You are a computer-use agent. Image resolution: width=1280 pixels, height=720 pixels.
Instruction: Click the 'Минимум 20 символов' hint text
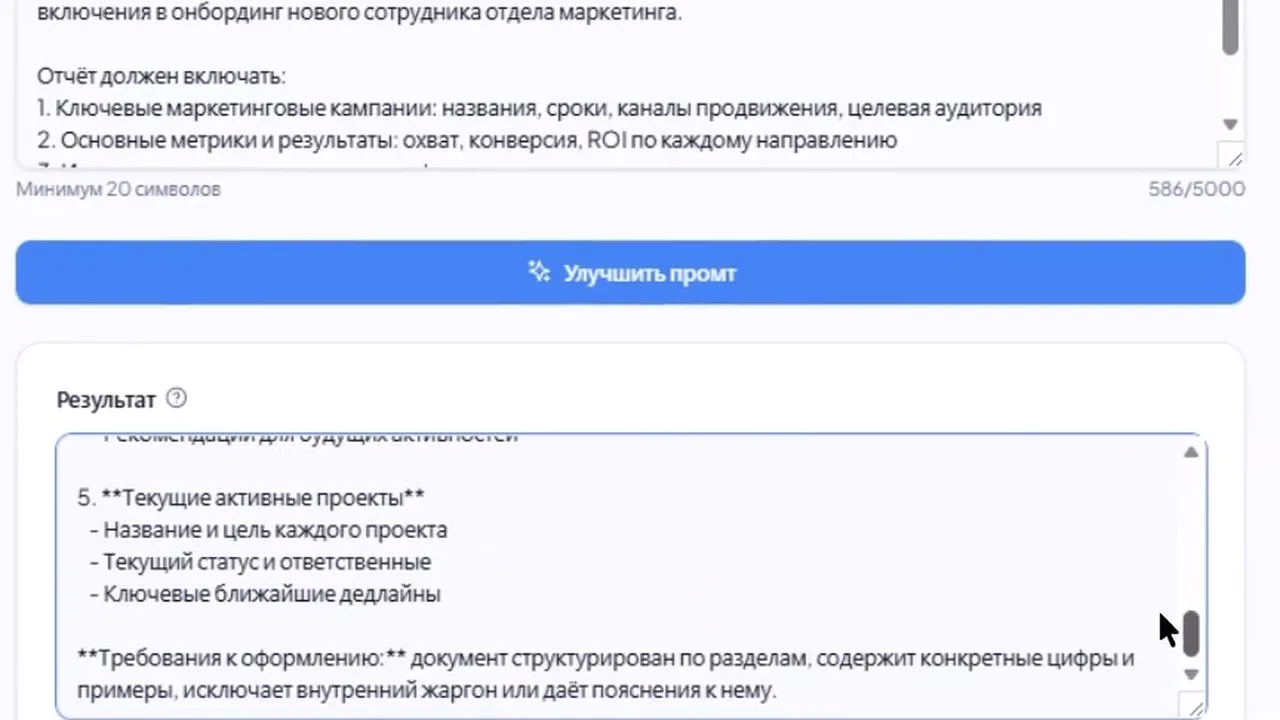118,189
